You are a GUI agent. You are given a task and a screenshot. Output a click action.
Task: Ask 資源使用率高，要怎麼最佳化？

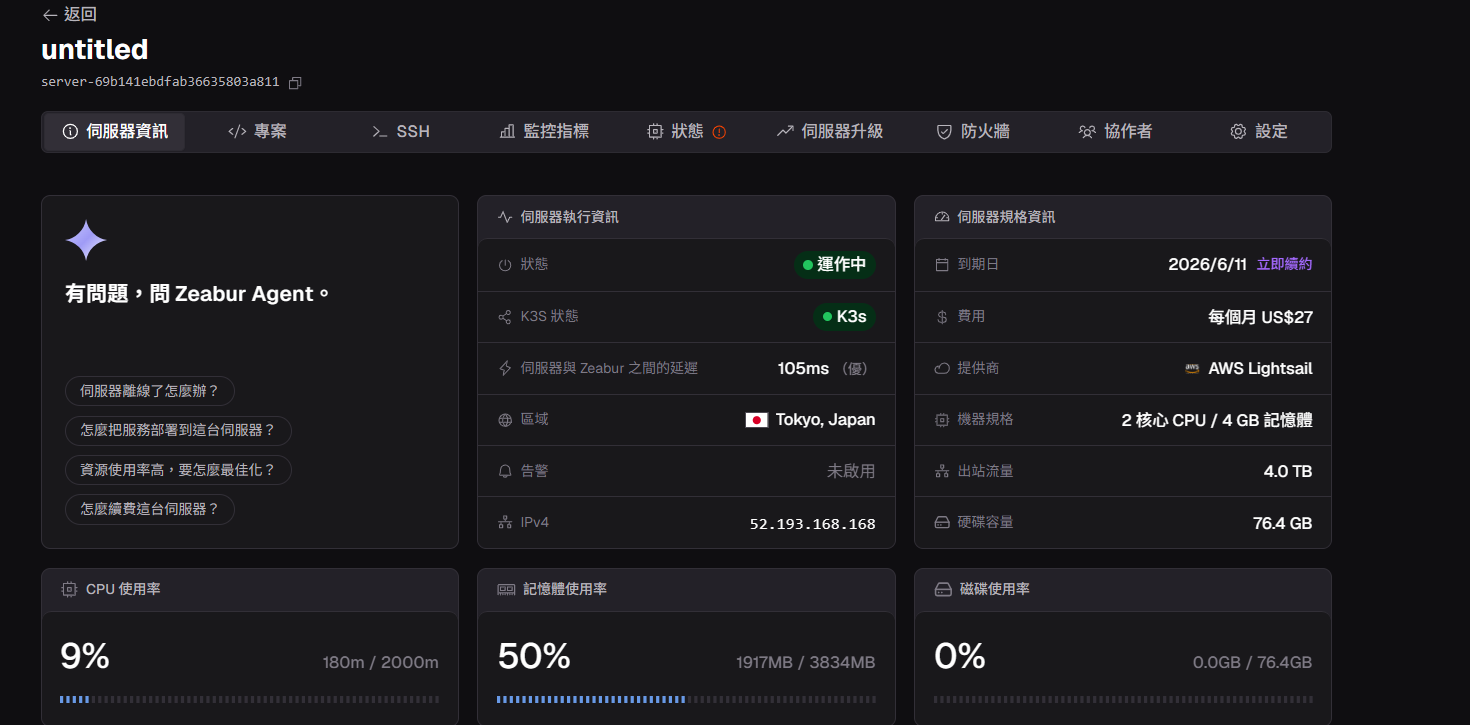178,470
